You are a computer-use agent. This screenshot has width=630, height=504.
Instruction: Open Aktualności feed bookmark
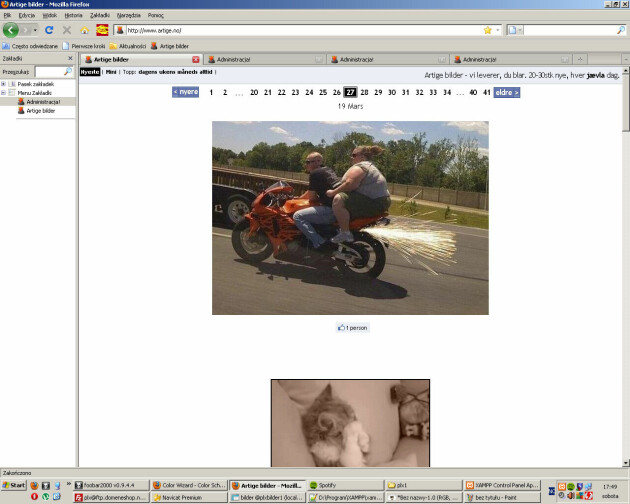point(128,46)
